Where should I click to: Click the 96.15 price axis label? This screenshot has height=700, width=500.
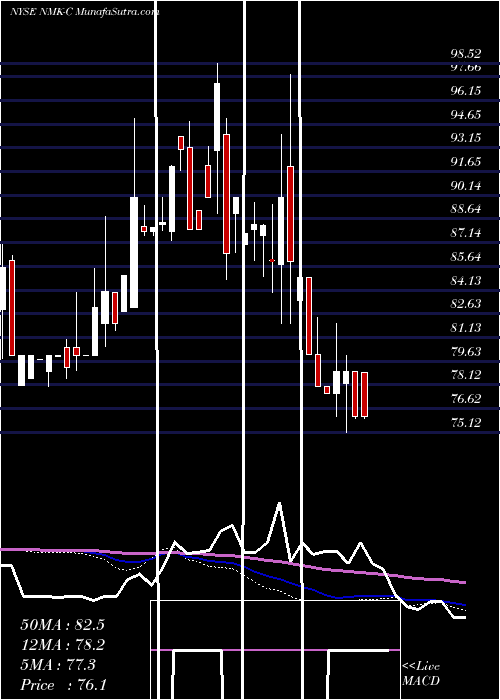[x=466, y=91]
